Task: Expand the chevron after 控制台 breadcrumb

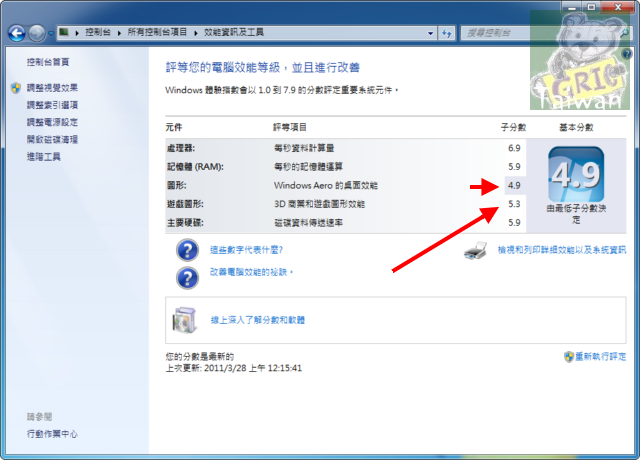Action: tap(119, 33)
